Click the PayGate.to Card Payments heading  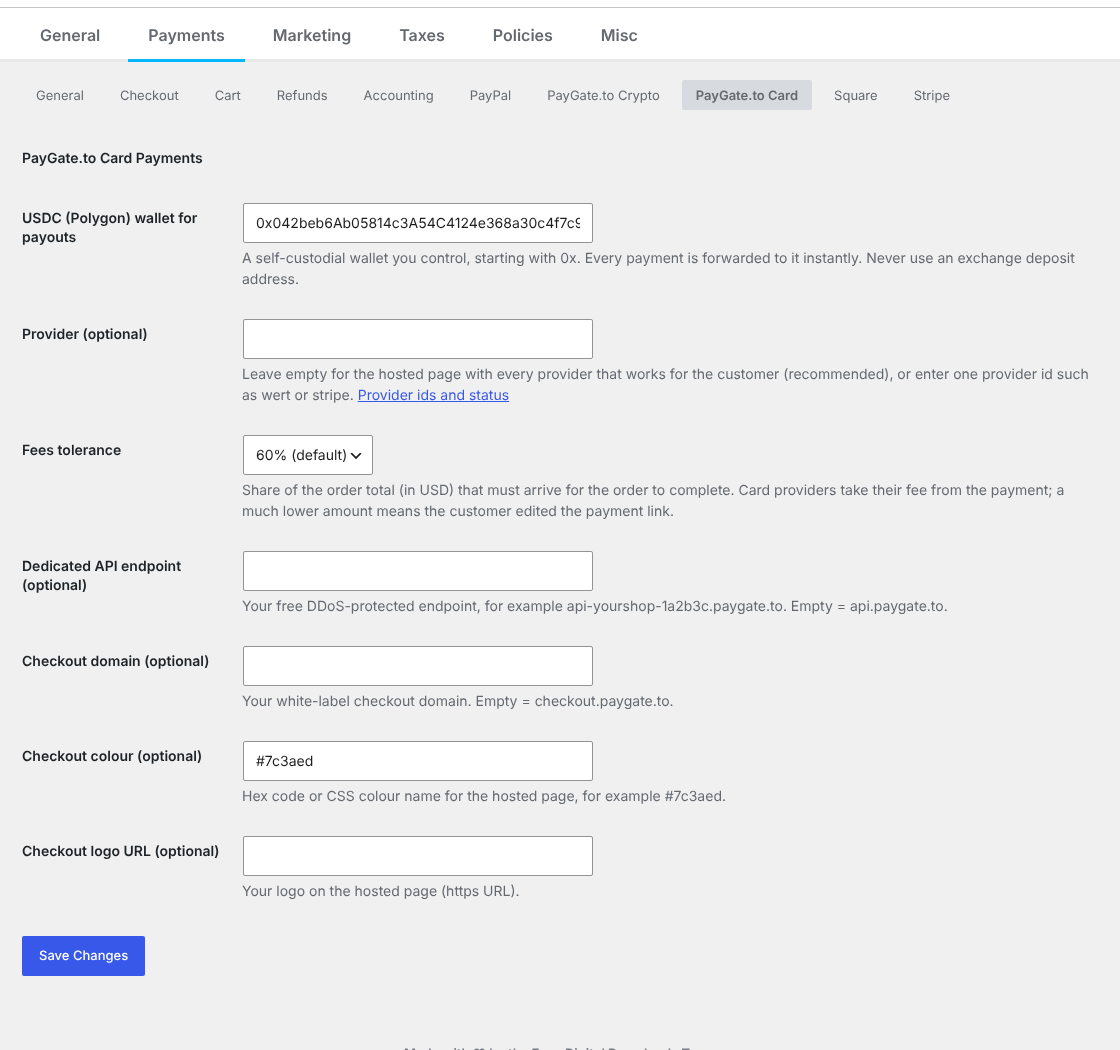point(112,158)
